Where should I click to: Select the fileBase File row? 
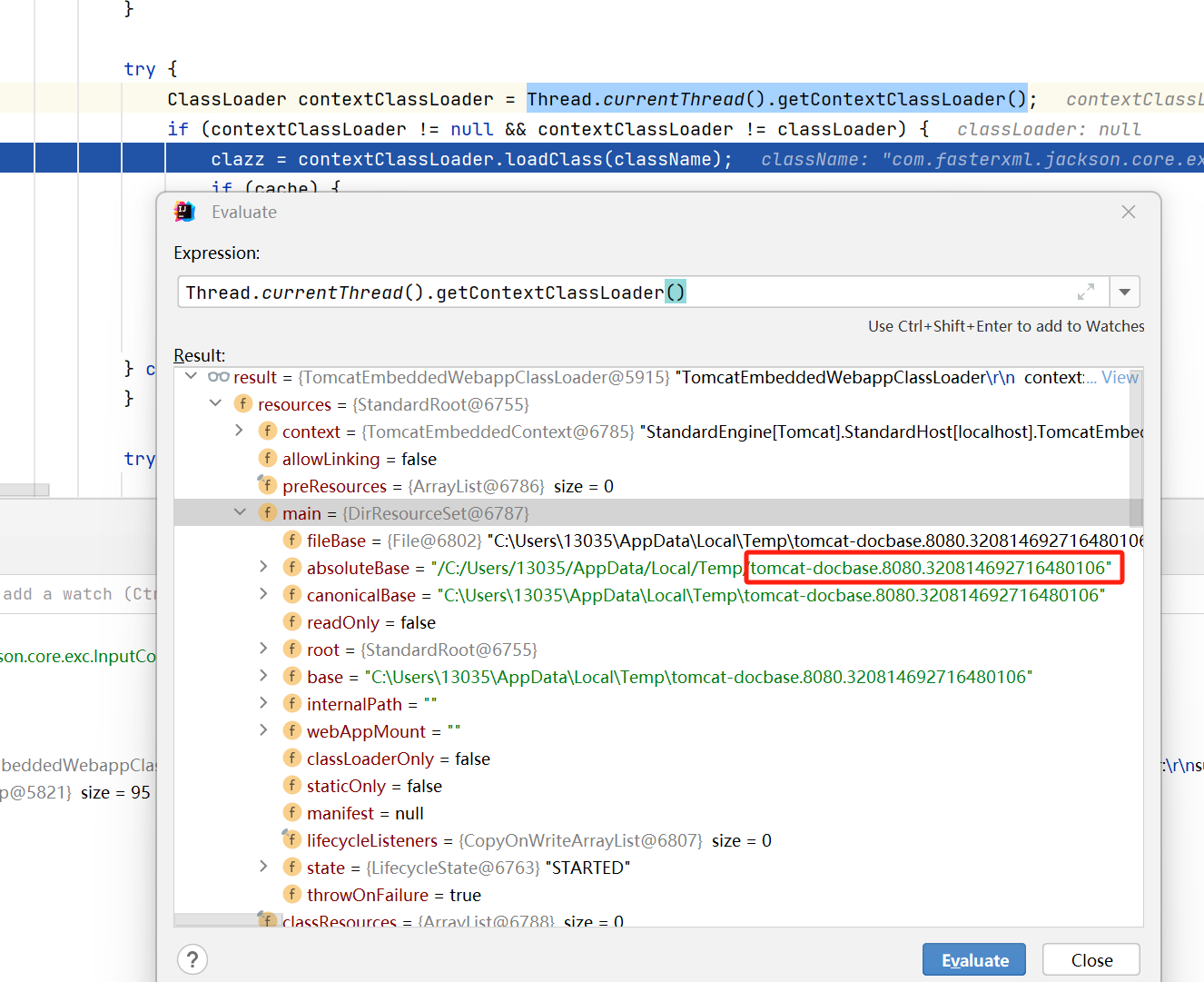point(658,541)
